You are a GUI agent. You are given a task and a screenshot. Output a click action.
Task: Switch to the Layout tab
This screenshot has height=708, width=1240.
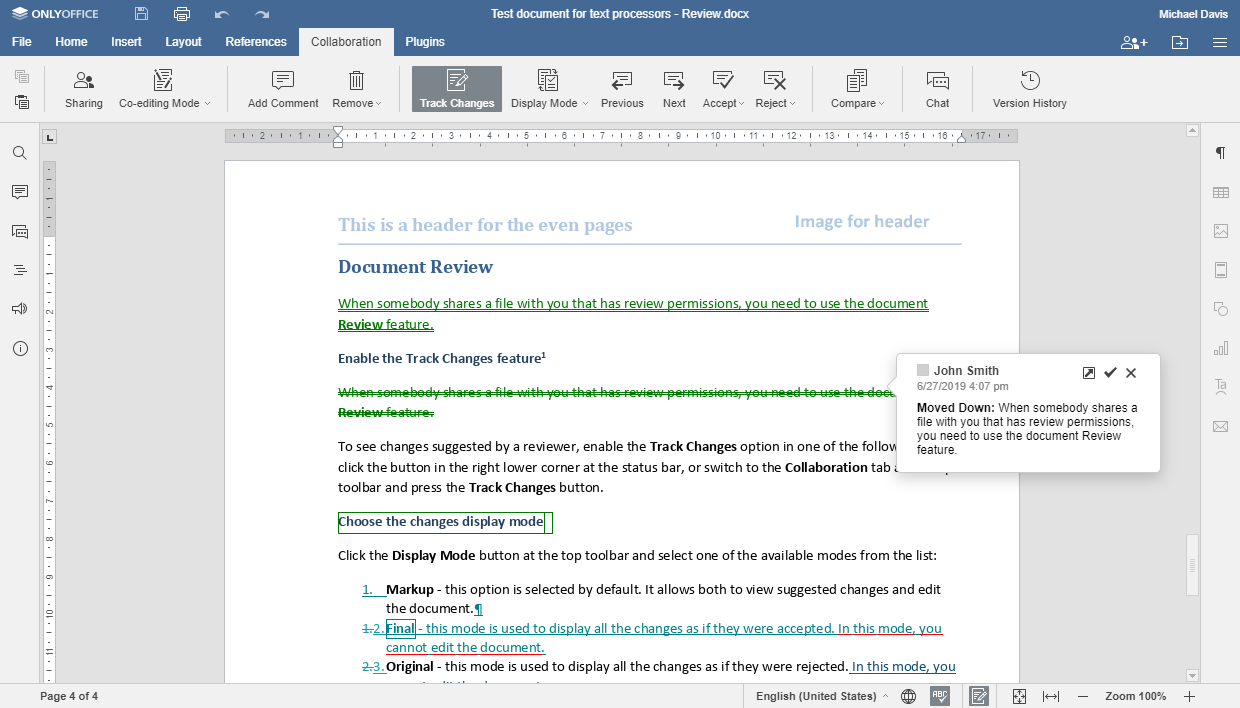183,42
